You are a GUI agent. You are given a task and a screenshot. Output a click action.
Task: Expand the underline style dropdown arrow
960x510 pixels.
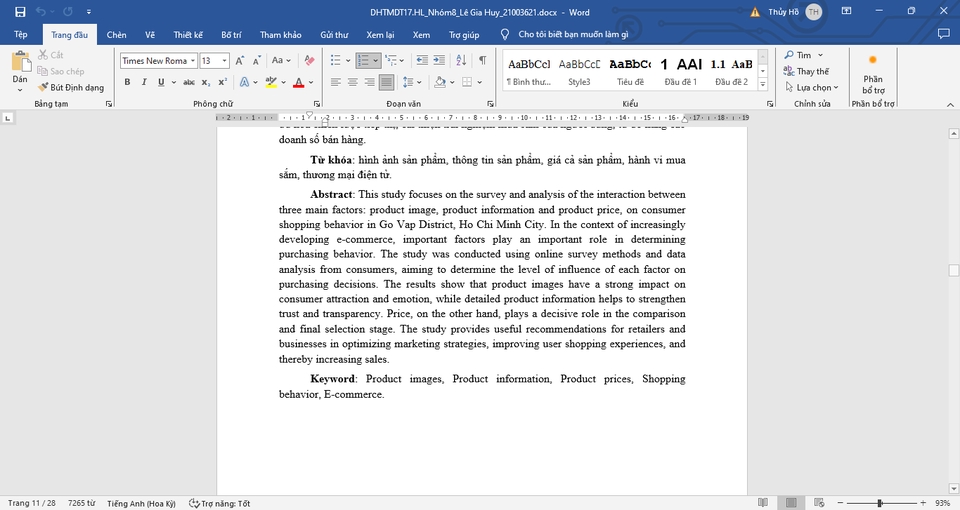coord(174,82)
